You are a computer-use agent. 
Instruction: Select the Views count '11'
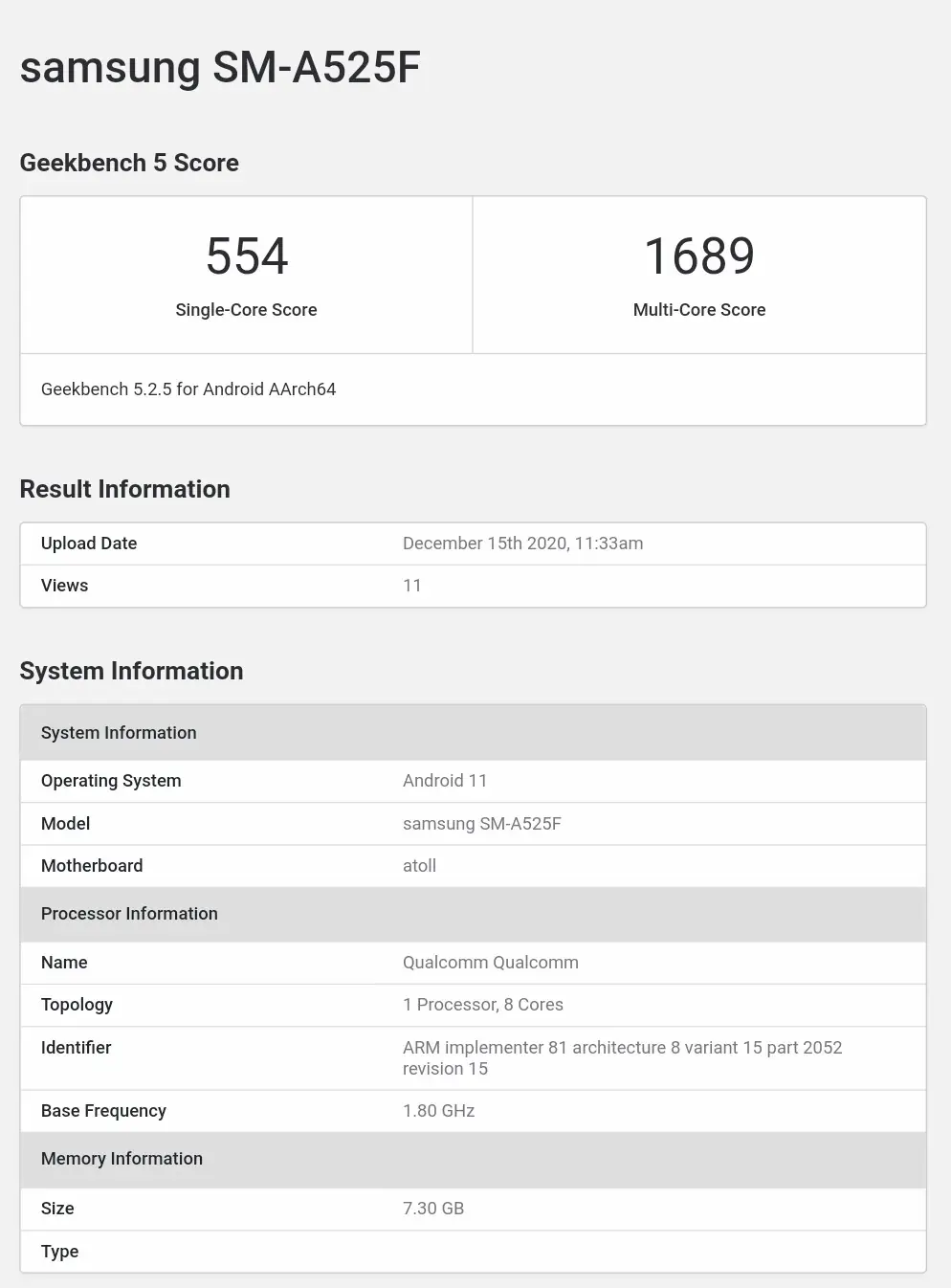(412, 586)
